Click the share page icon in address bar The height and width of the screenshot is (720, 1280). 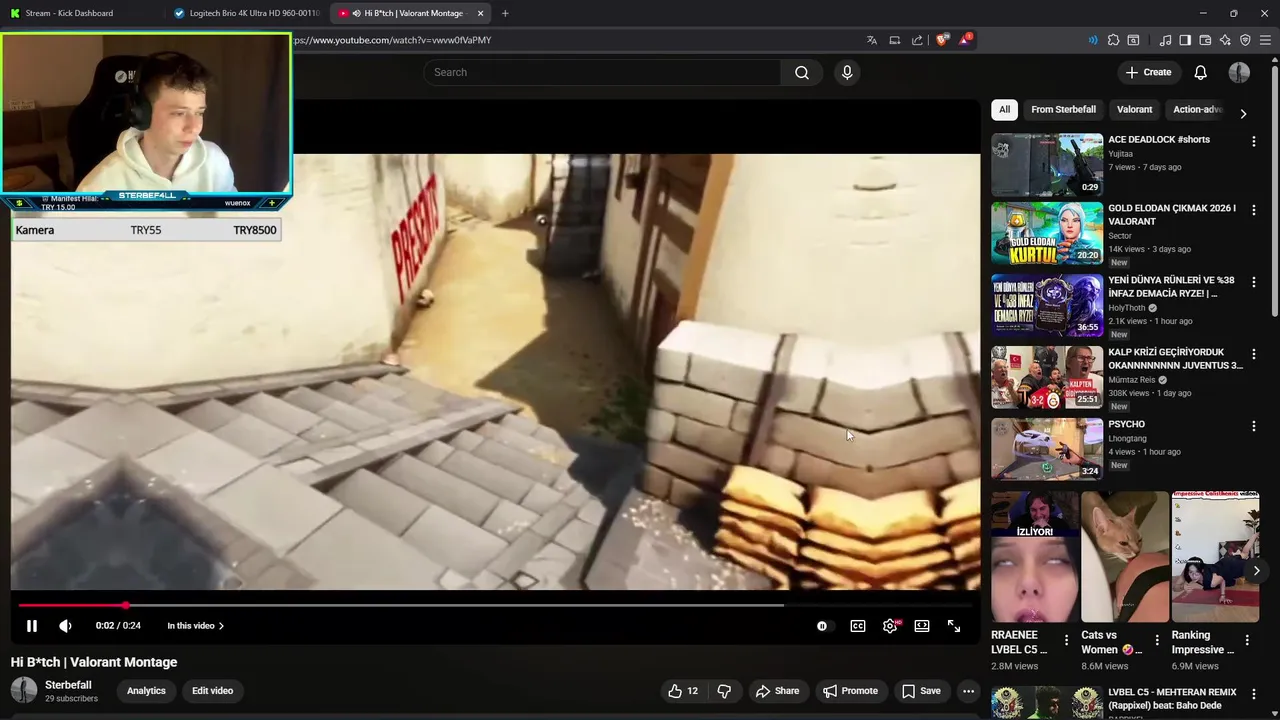[x=917, y=40]
